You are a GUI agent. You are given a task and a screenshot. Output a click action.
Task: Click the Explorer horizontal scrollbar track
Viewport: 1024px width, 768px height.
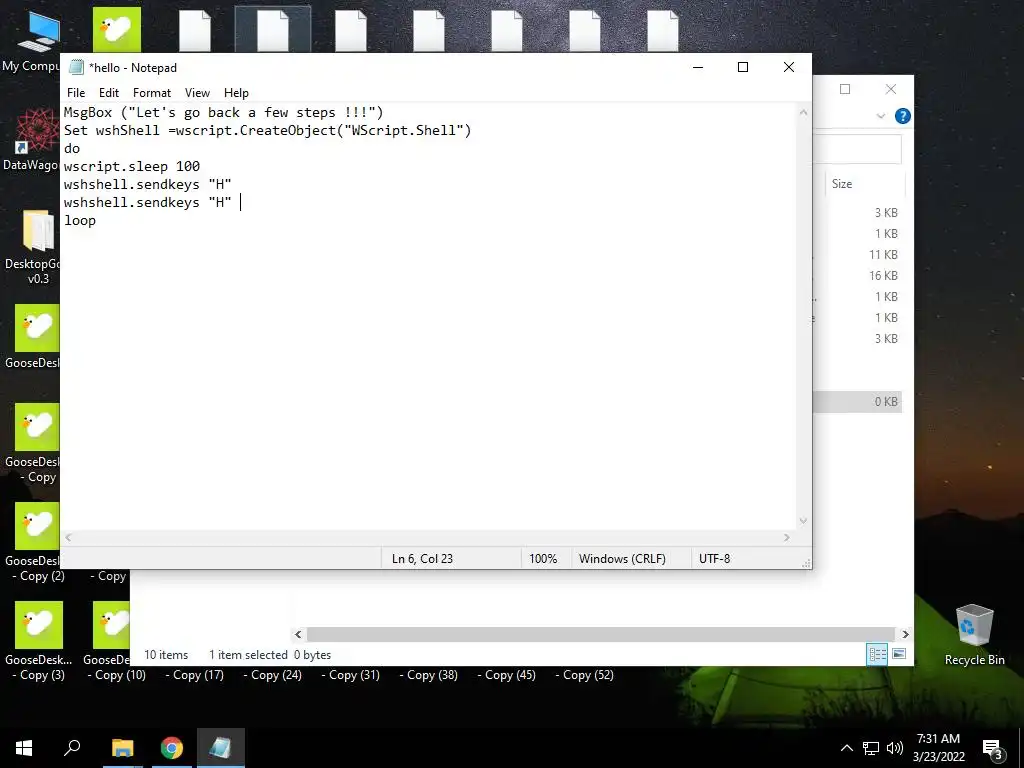(x=600, y=634)
